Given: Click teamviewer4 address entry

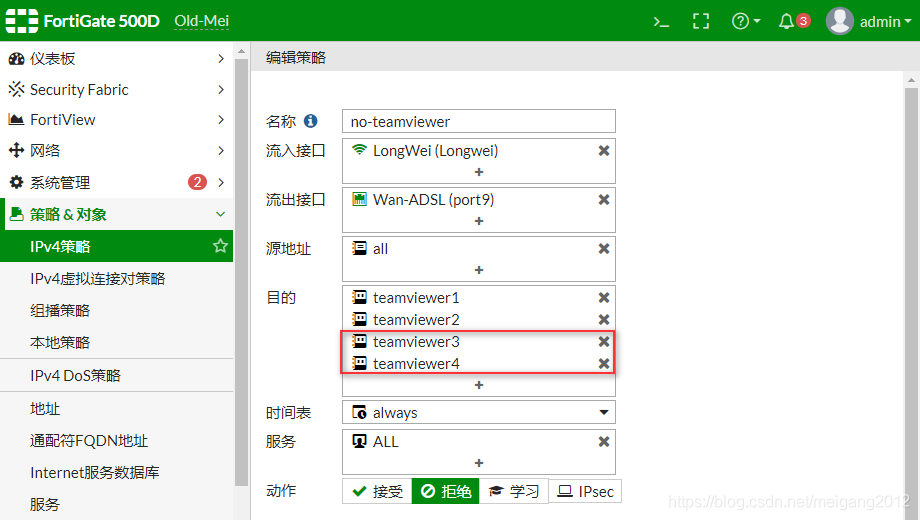Looking at the screenshot, I should point(405,363).
